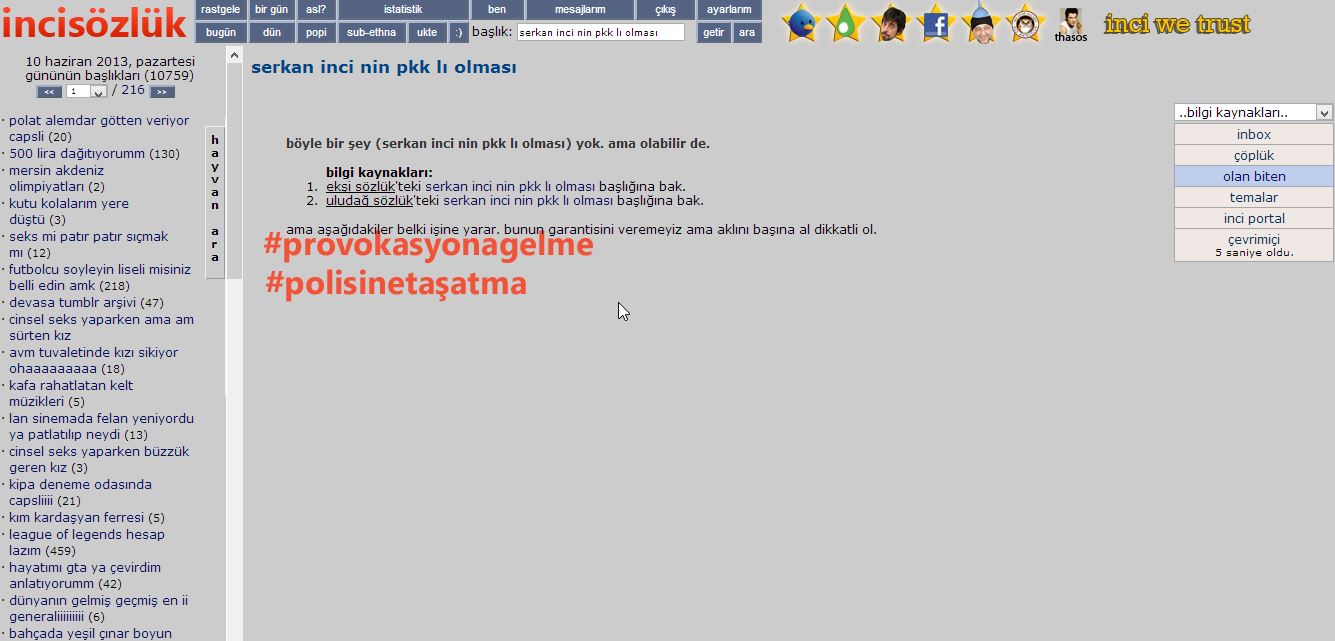The height and width of the screenshot is (641, 1335).
Task: Click the bearded man star icon
Action: coord(890,22)
